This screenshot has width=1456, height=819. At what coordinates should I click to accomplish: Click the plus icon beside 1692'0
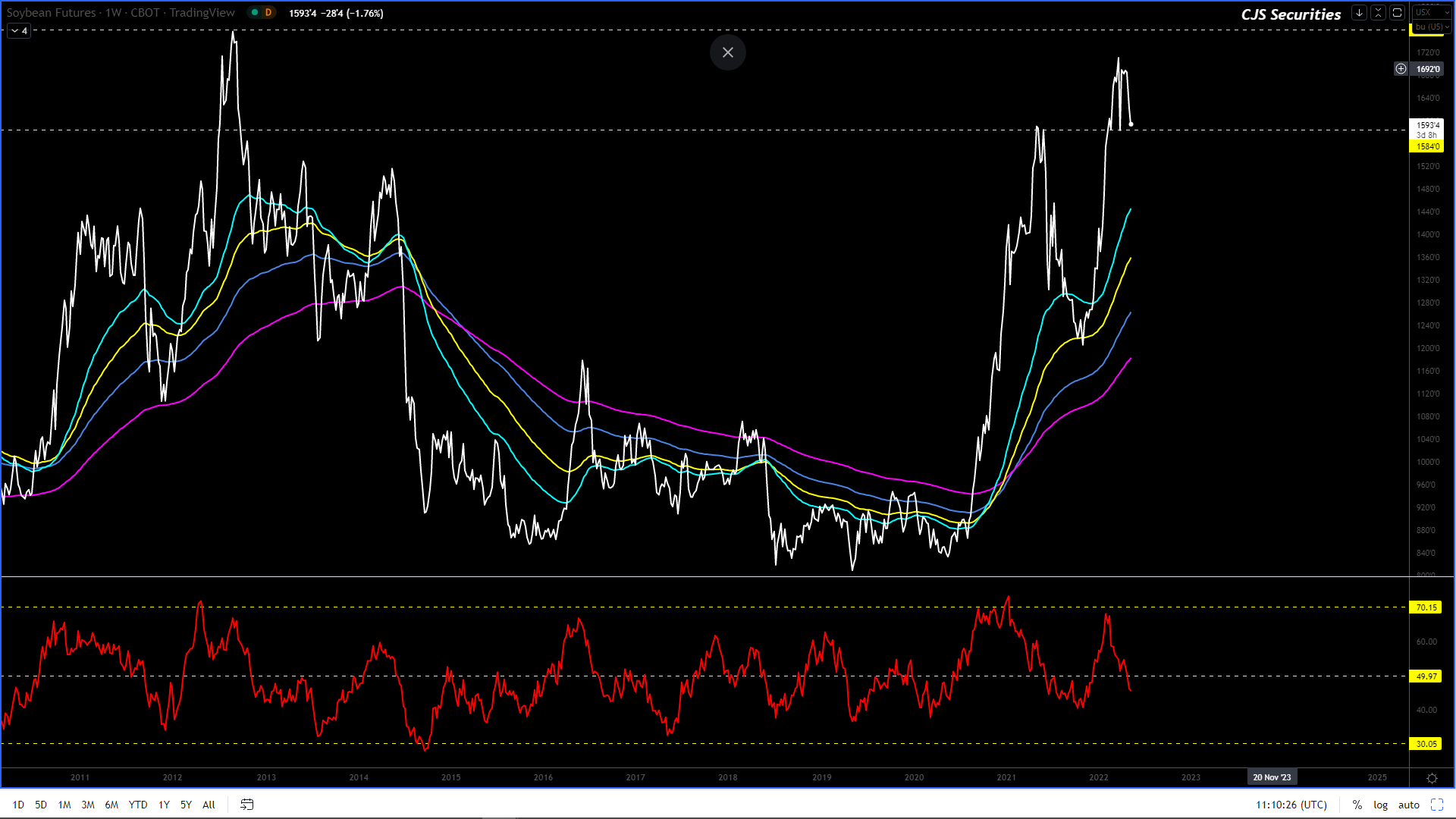point(1401,69)
